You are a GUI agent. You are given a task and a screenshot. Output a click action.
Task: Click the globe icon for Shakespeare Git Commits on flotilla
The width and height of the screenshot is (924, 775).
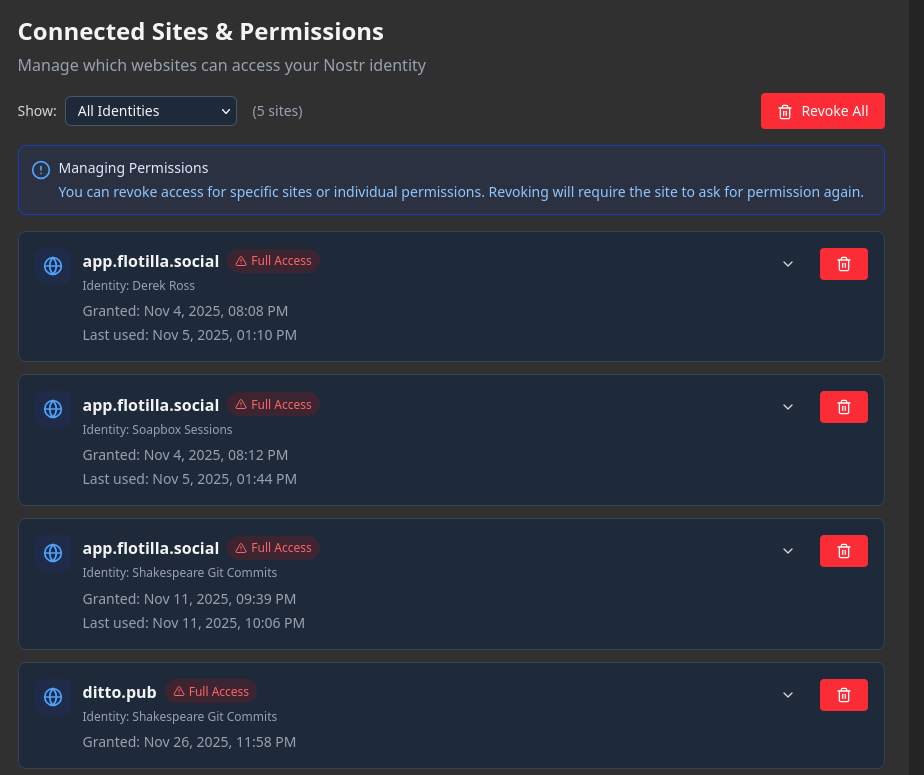point(52,552)
